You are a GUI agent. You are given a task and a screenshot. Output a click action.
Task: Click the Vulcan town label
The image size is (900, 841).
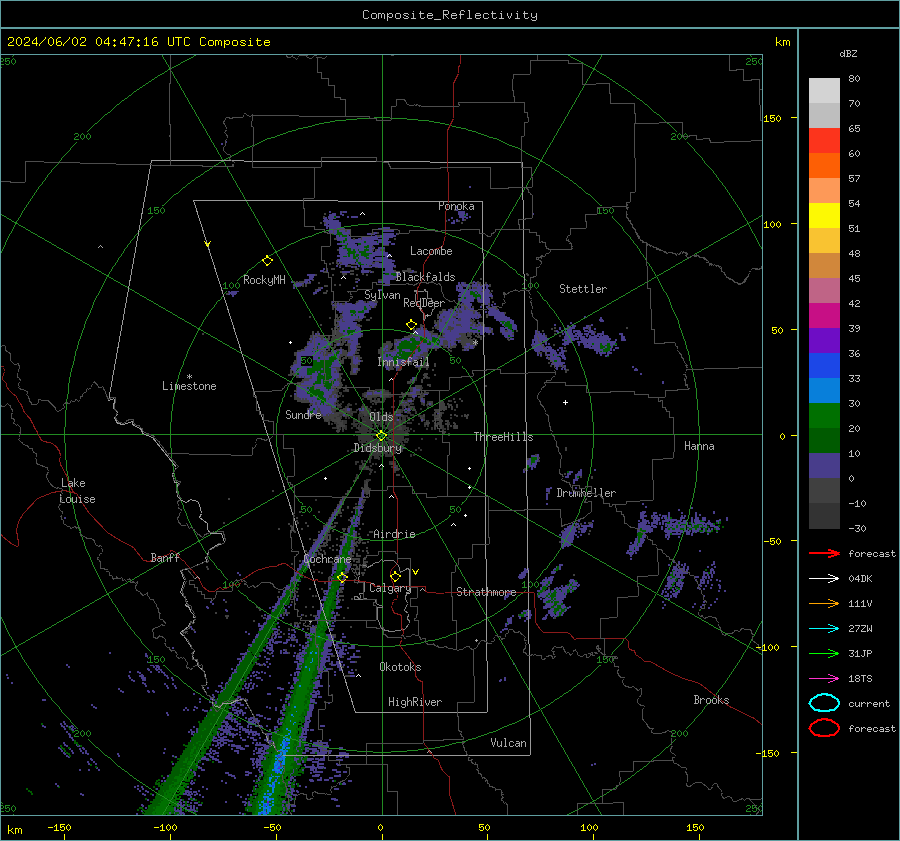508,743
